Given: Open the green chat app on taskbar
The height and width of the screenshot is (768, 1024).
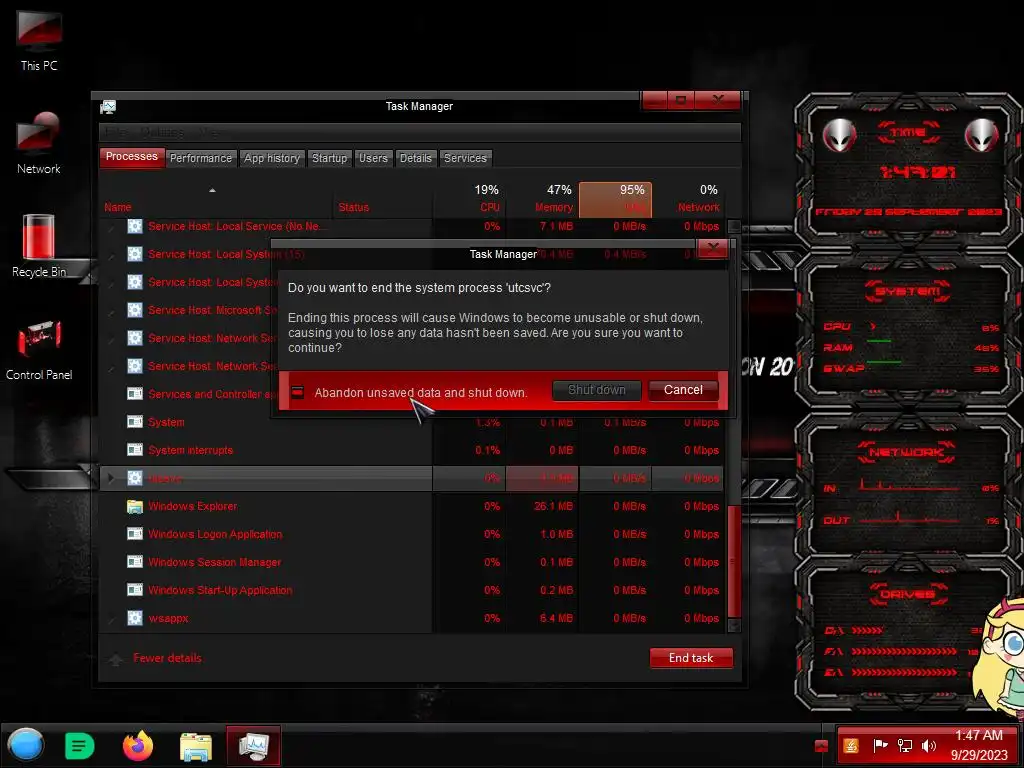Looking at the screenshot, I should tap(80, 746).
